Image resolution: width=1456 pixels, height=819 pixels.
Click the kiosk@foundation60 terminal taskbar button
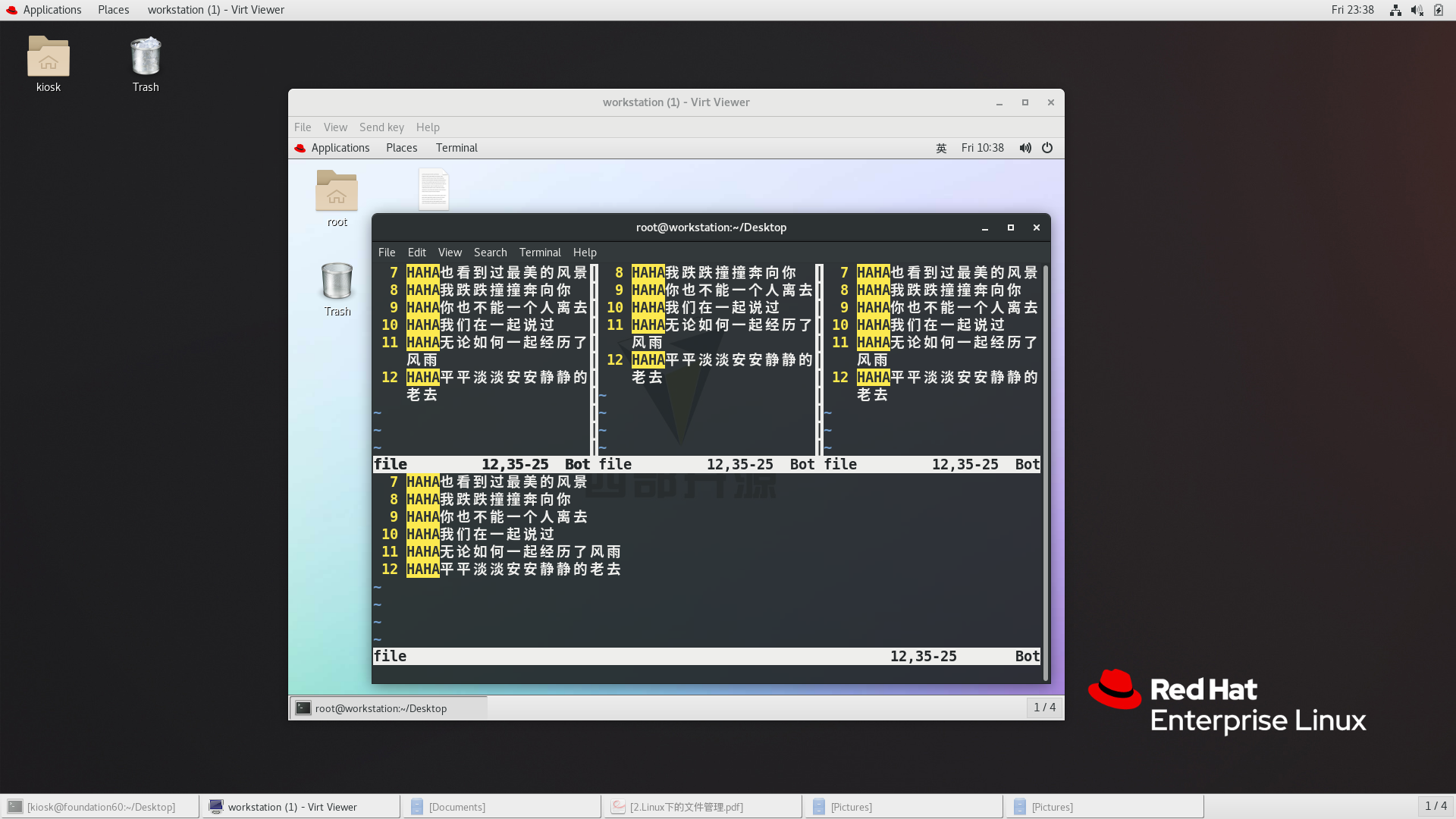pyautogui.click(x=101, y=807)
